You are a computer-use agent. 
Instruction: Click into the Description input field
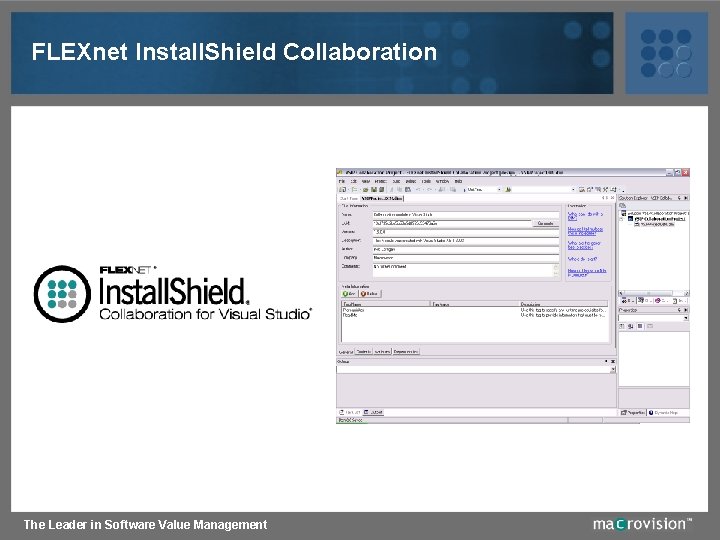tap(466, 241)
